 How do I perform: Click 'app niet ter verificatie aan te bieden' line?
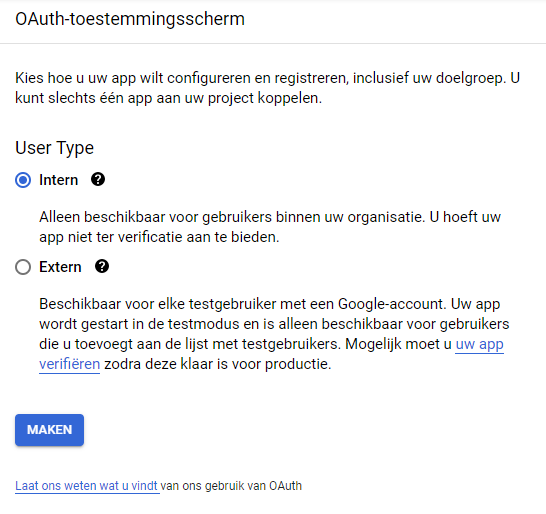(159, 237)
